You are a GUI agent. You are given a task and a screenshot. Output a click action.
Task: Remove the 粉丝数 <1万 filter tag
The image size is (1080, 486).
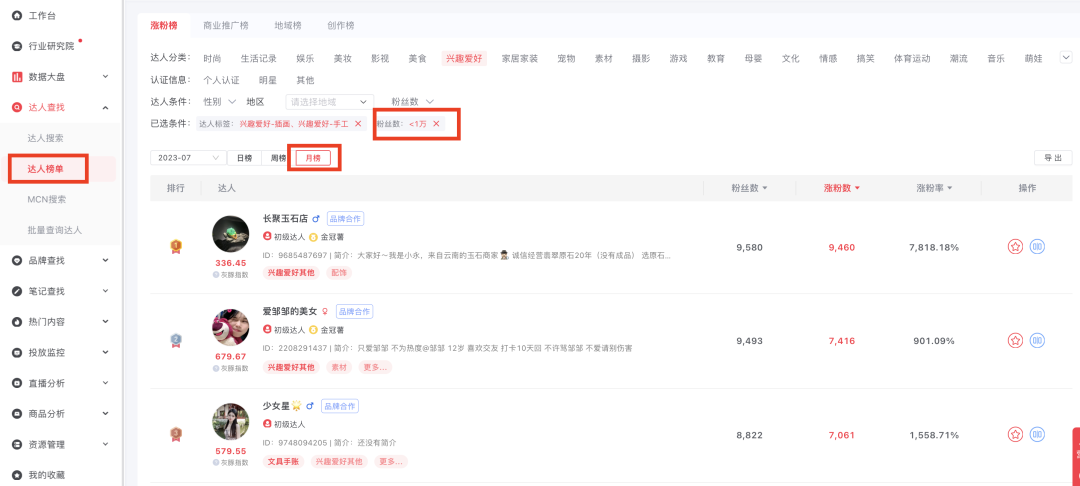436,124
